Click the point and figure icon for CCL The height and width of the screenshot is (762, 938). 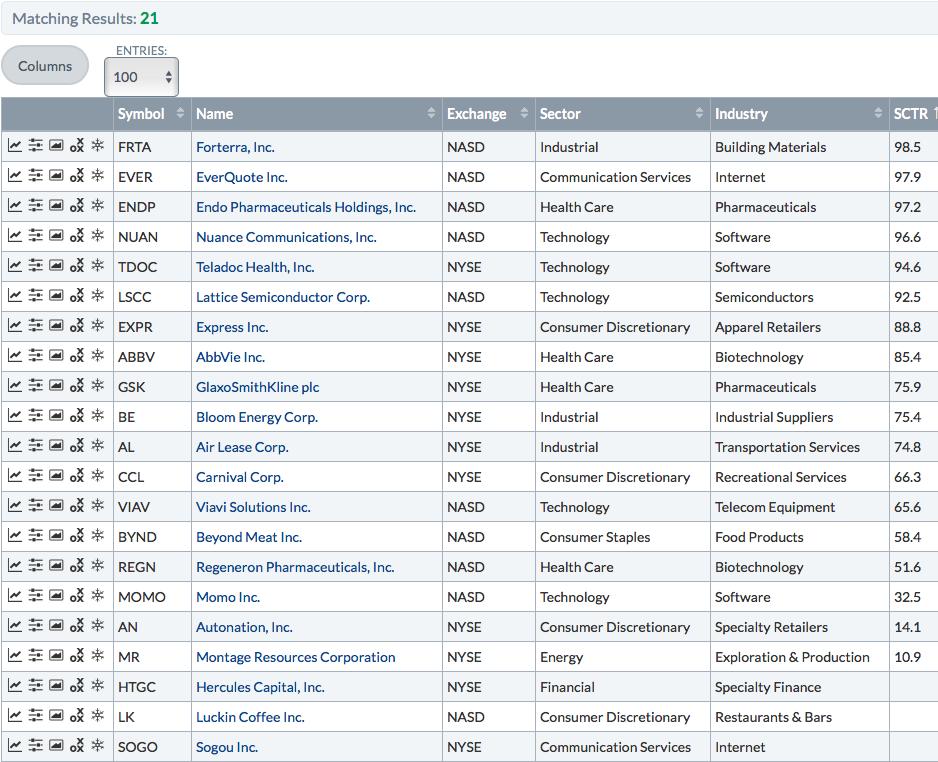tap(77, 476)
